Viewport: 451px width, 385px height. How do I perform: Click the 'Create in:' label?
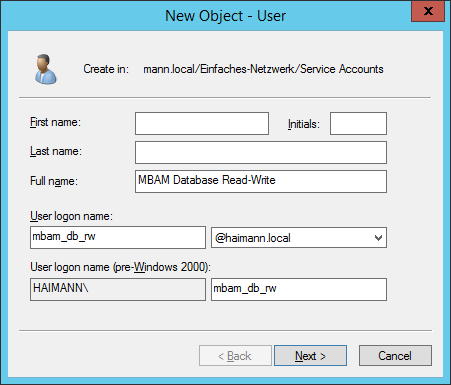[x=106, y=69]
